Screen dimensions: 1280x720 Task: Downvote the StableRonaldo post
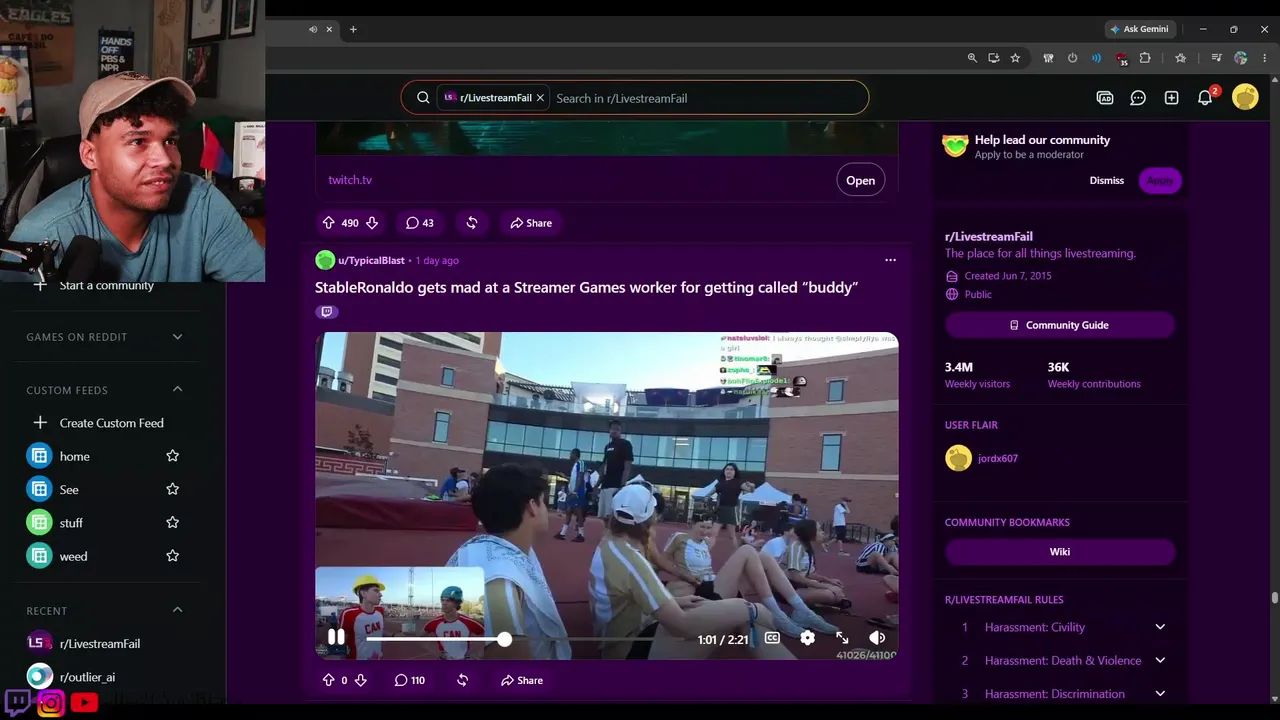[361, 680]
